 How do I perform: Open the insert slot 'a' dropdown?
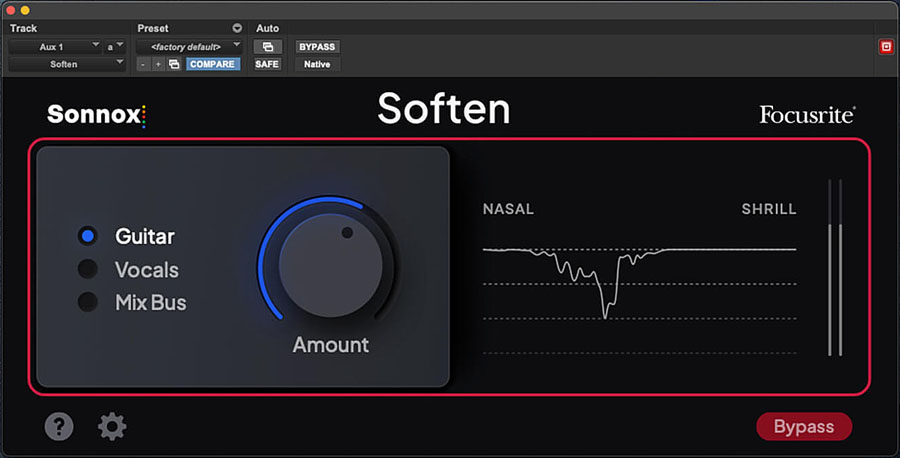tap(115, 47)
